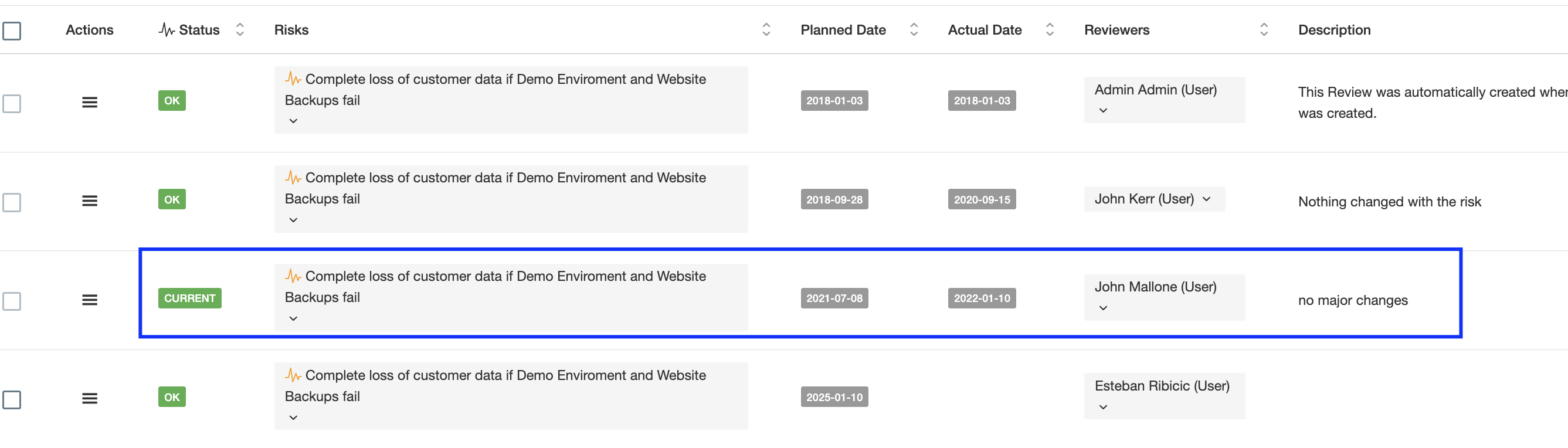Expand risk details chevron in CURRENT row
The width and height of the screenshot is (1568, 448).
(x=293, y=318)
